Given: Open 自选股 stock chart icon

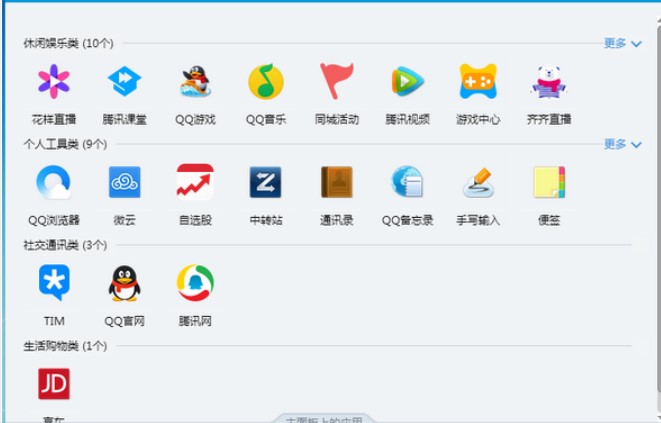Looking at the screenshot, I should (195, 182).
